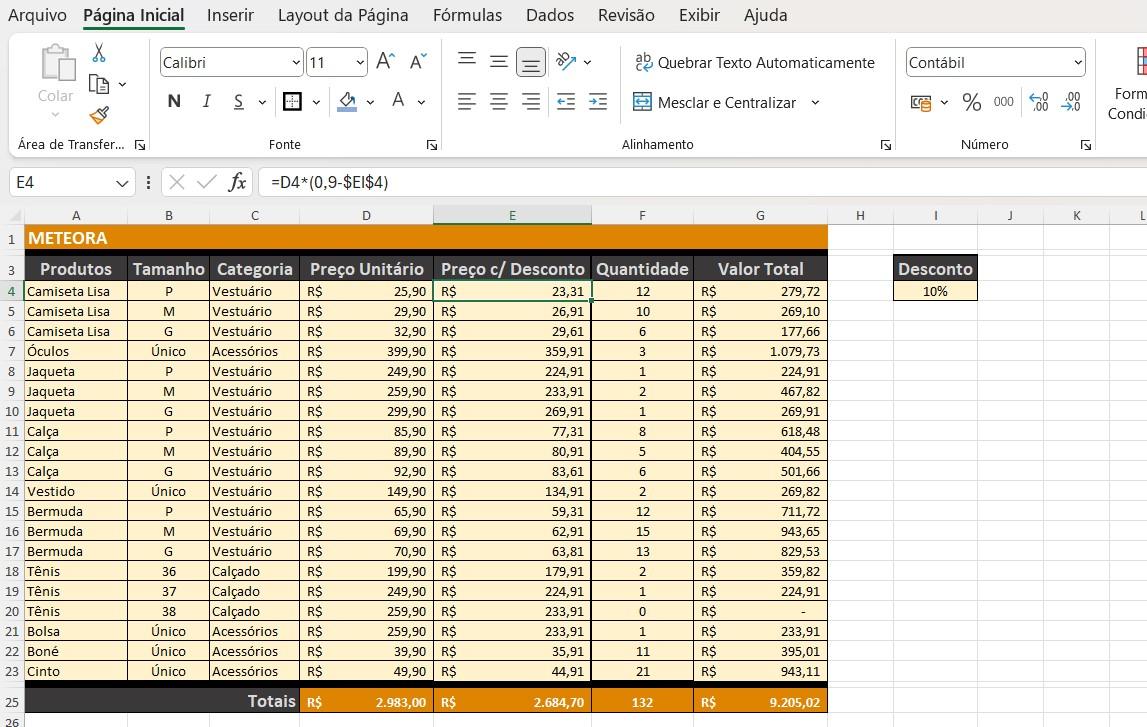Click the Increase Font Size icon

pyautogui.click(x=385, y=62)
